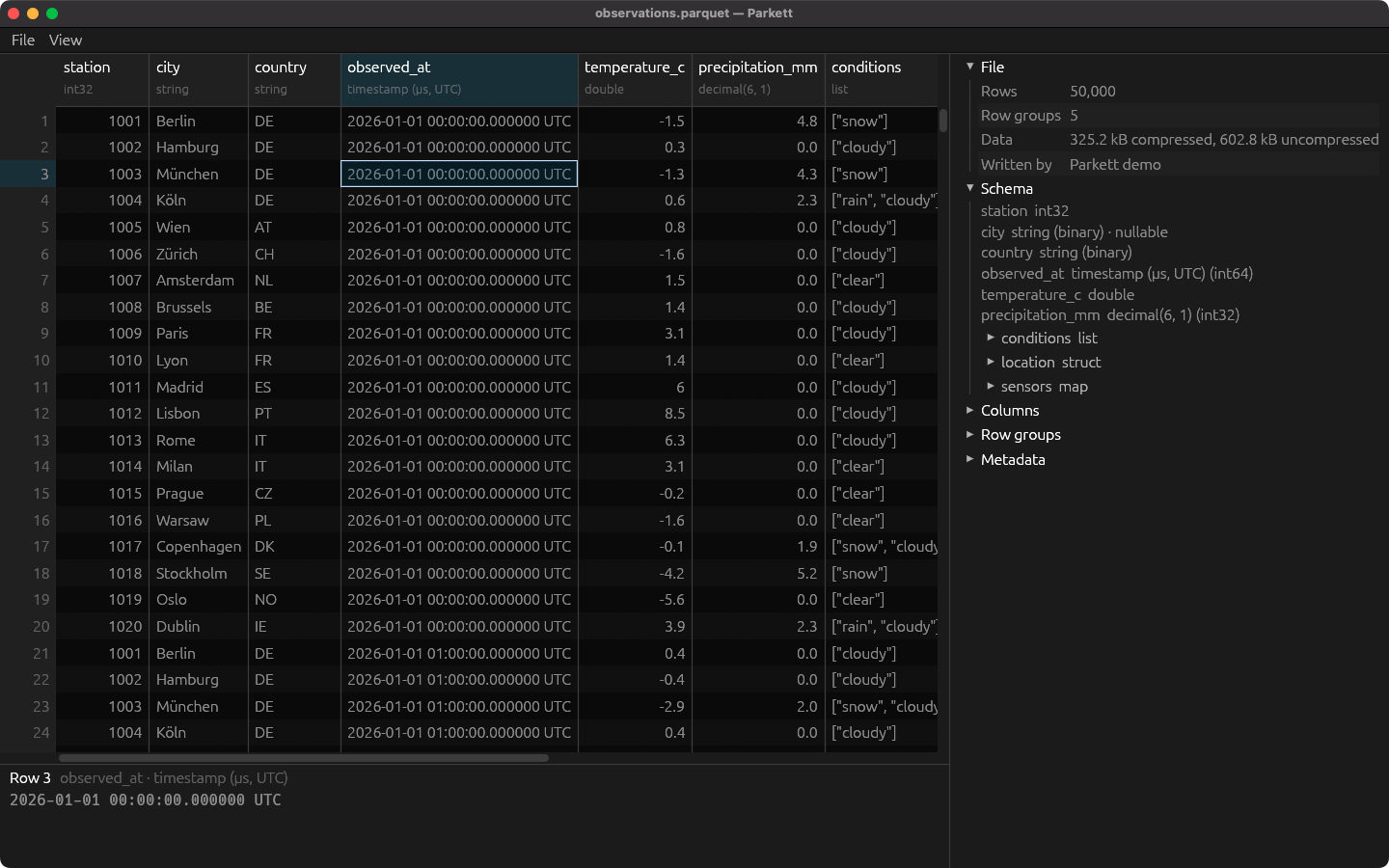Click the horizontal scrollbar under the table
This screenshot has width=1389, height=868.
click(304, 758)
